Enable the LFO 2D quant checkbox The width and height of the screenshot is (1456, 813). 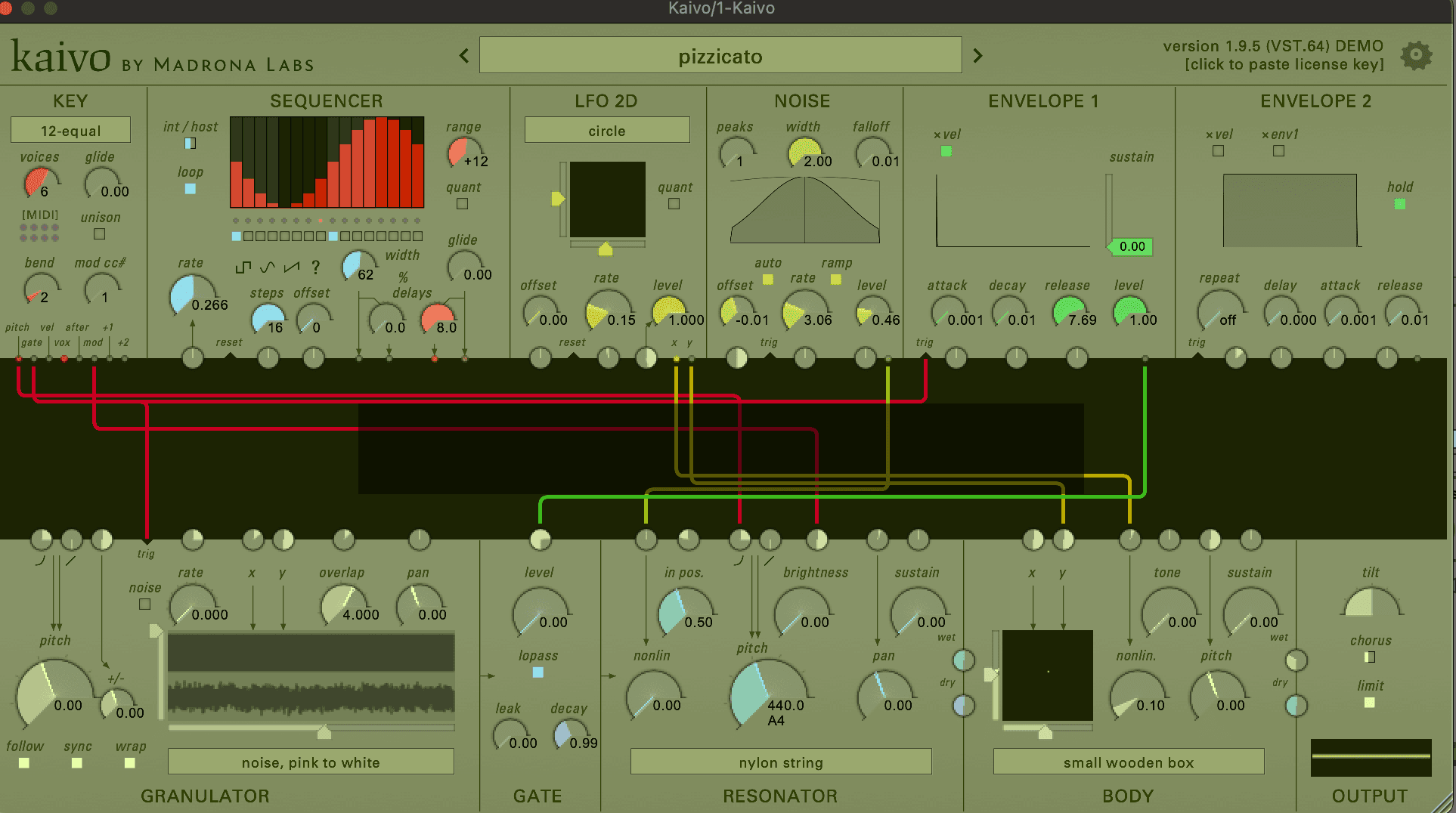[x=674, y=204]
